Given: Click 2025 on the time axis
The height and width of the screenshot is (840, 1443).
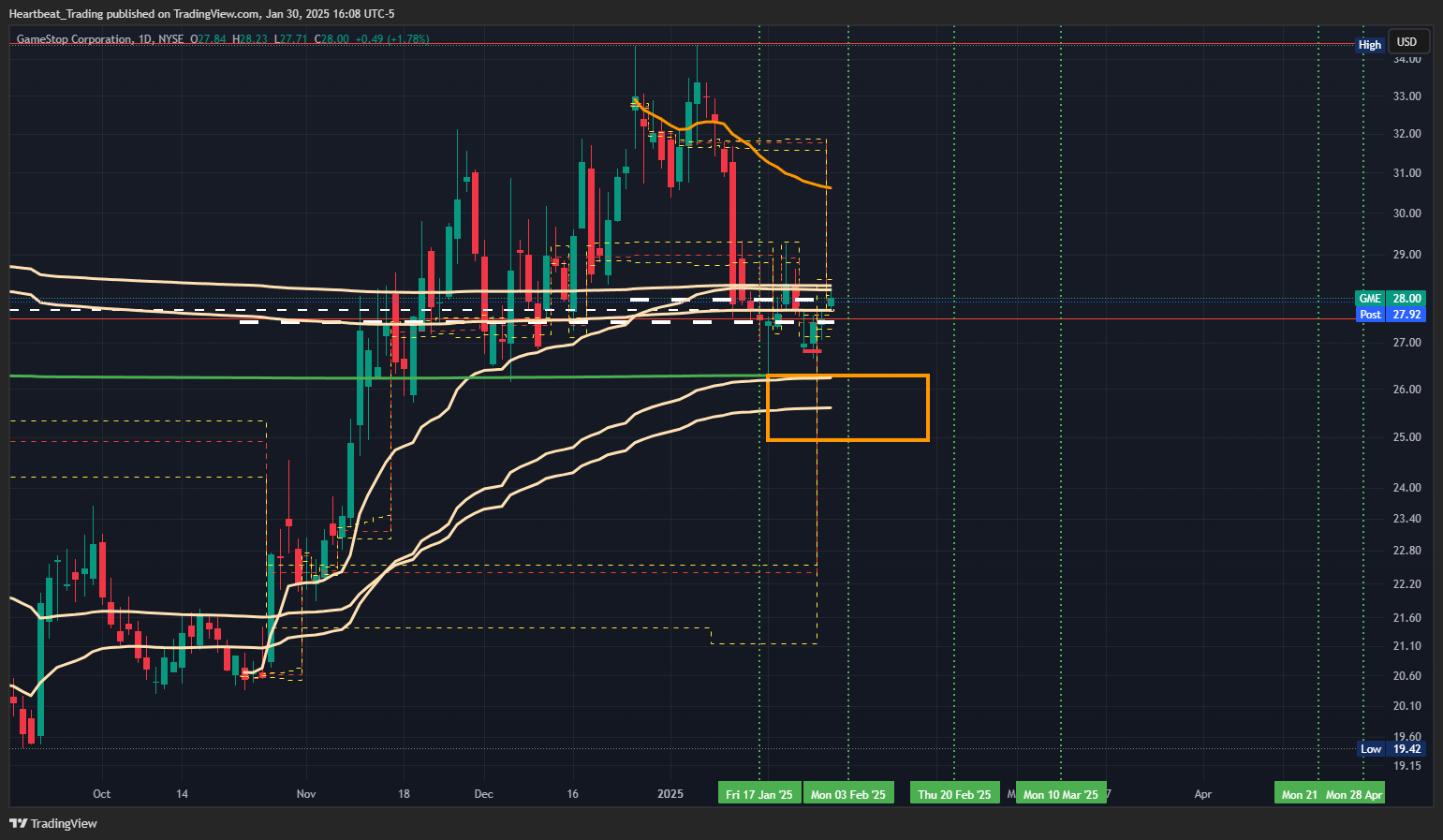Looking at the screenshot, I should pos(670,794).
